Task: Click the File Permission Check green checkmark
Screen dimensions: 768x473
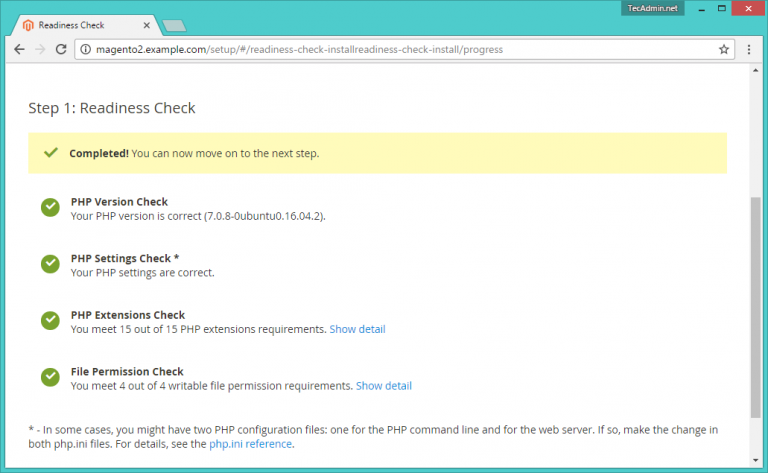Action: [x=49, y=377]
